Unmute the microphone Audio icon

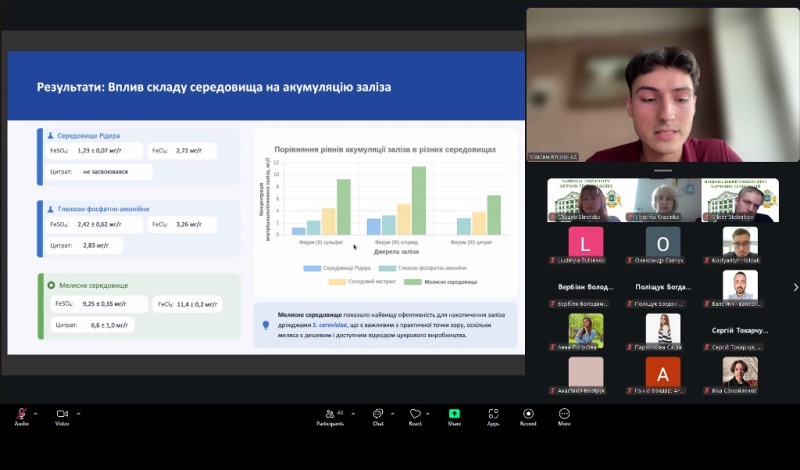21,414
